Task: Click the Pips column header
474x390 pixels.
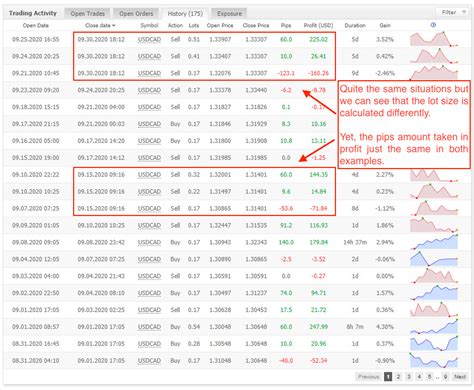Action: click(x=286, y=25)
